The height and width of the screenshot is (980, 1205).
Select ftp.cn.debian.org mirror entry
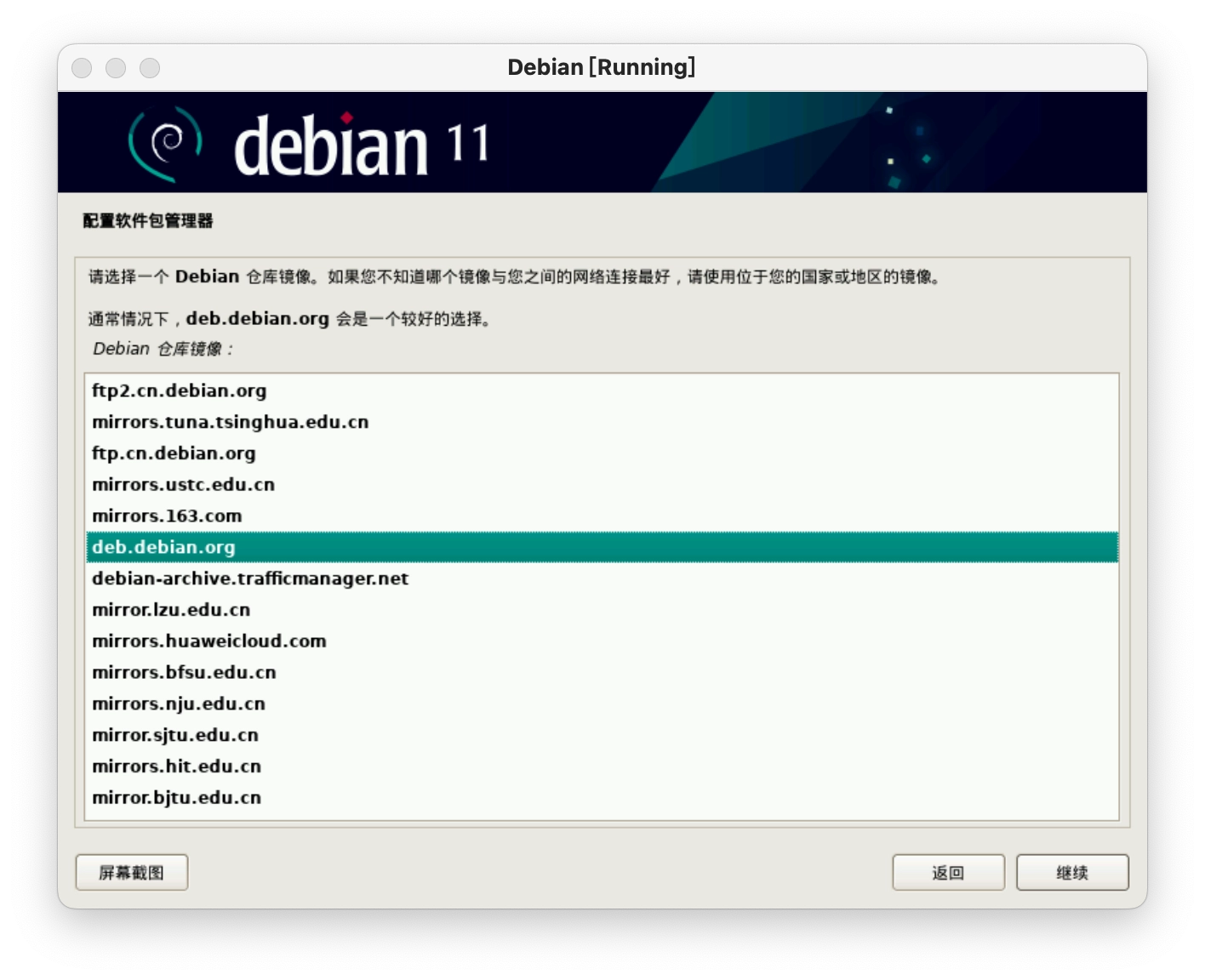(602, 453)
